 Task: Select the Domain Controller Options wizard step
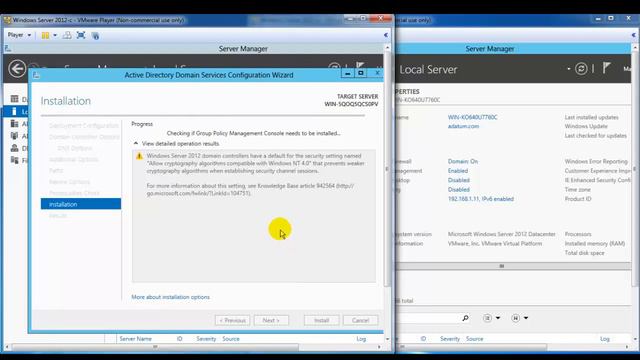pos(84,137)
